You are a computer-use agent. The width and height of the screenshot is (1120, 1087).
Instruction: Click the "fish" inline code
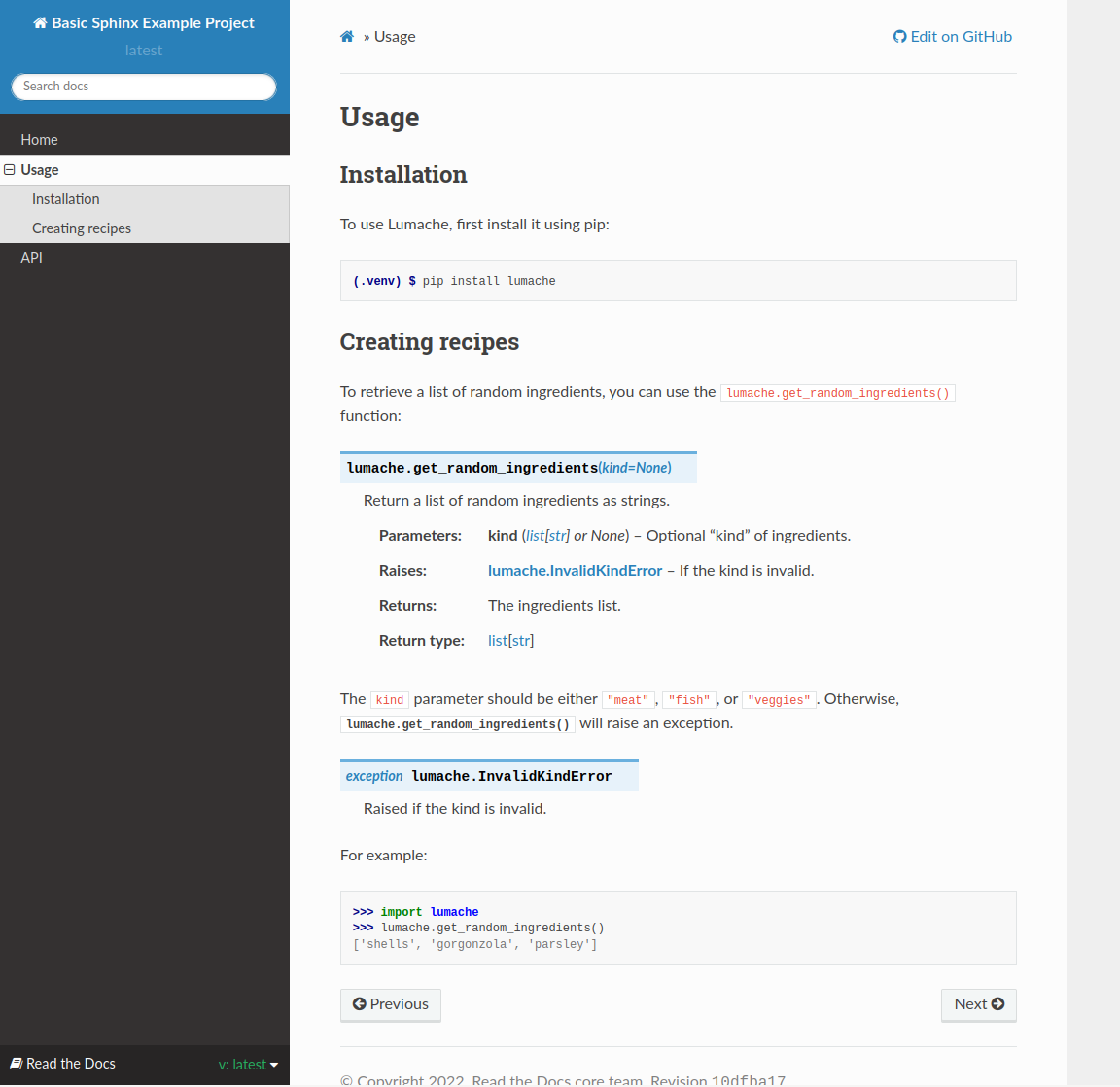pyautogui.click(x=689, y=700)
